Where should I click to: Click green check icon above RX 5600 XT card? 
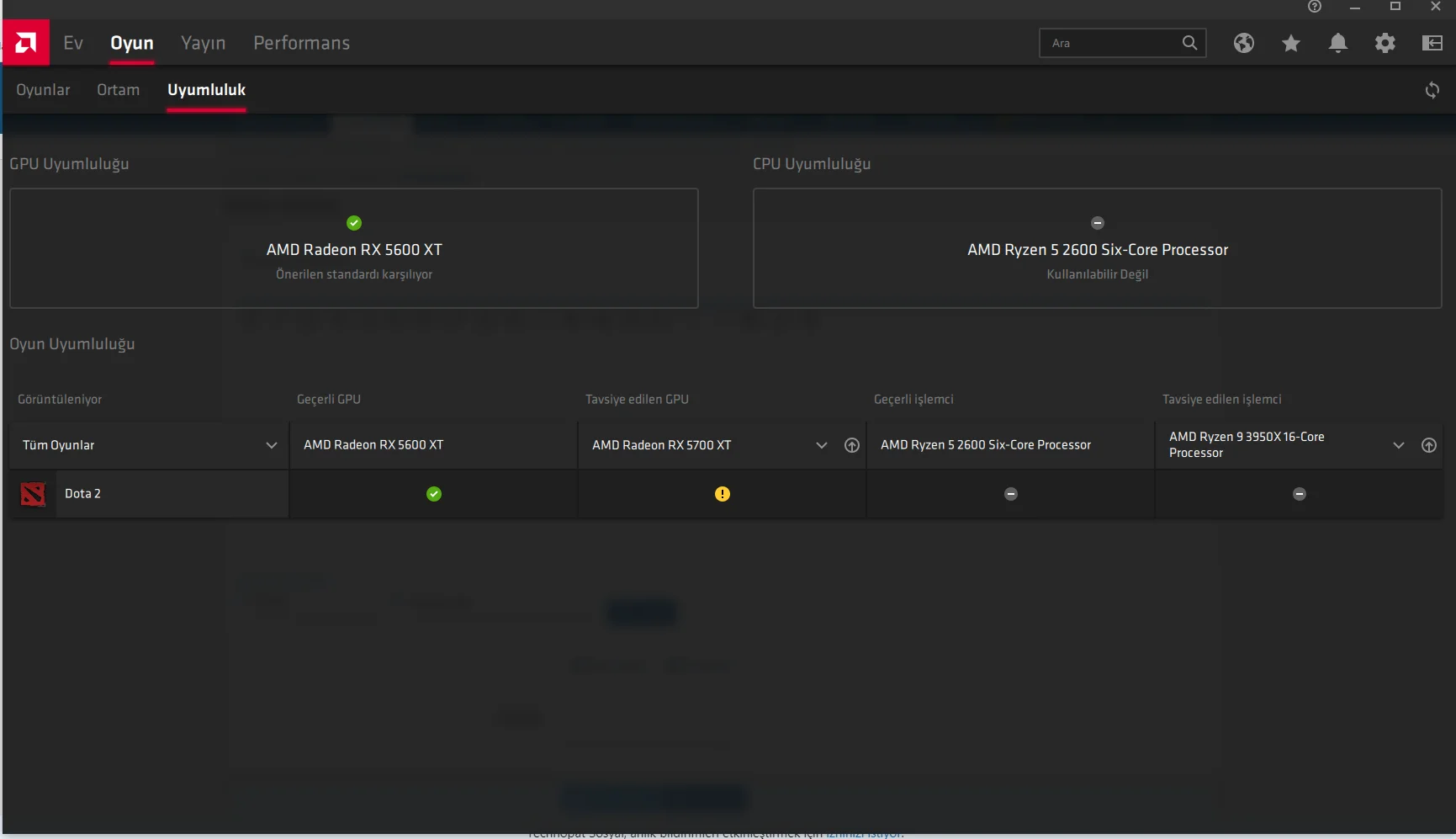354,223
